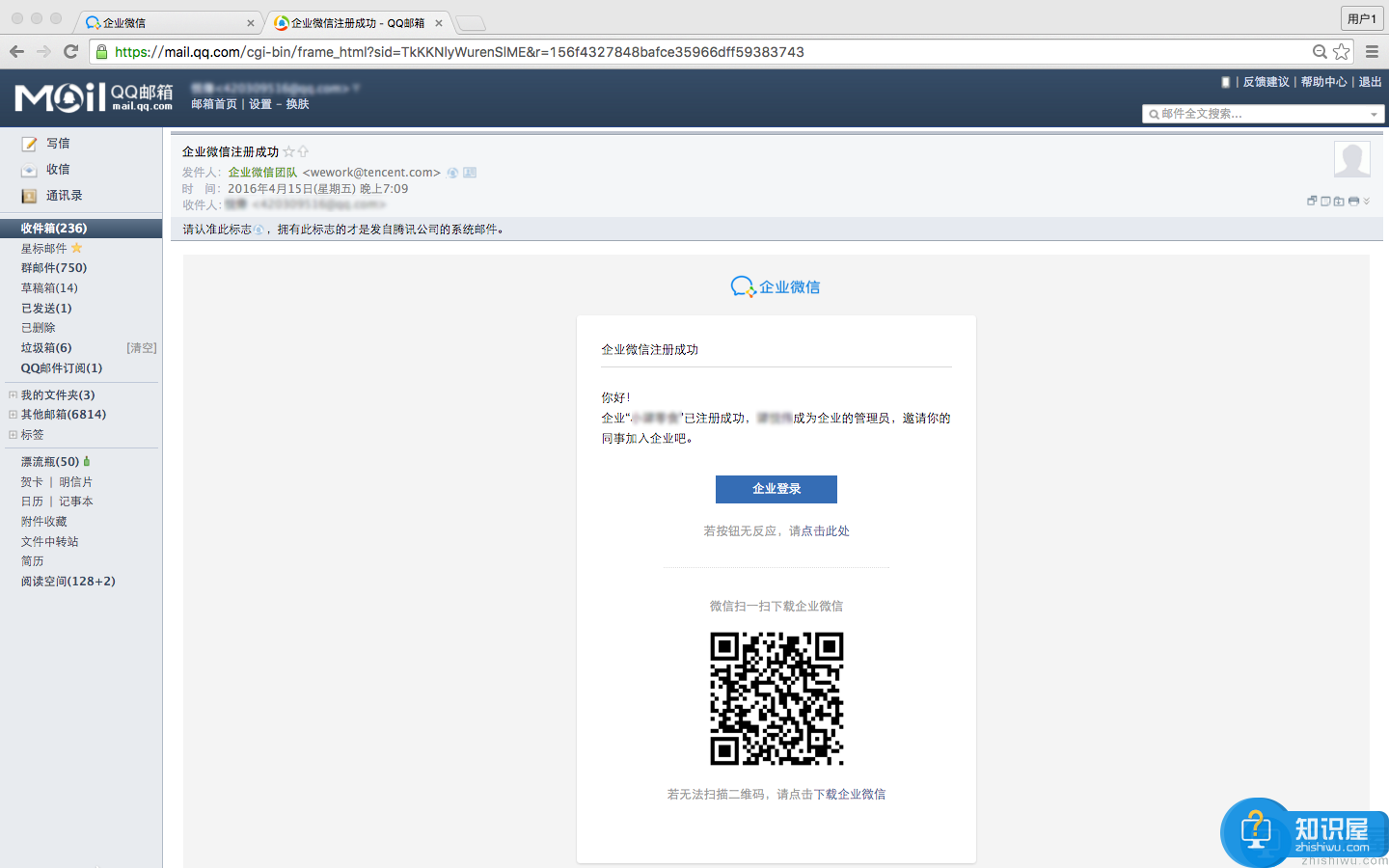Open 文件中转站
This screenshot has width=1389, height=868.
tap(50, 542)
